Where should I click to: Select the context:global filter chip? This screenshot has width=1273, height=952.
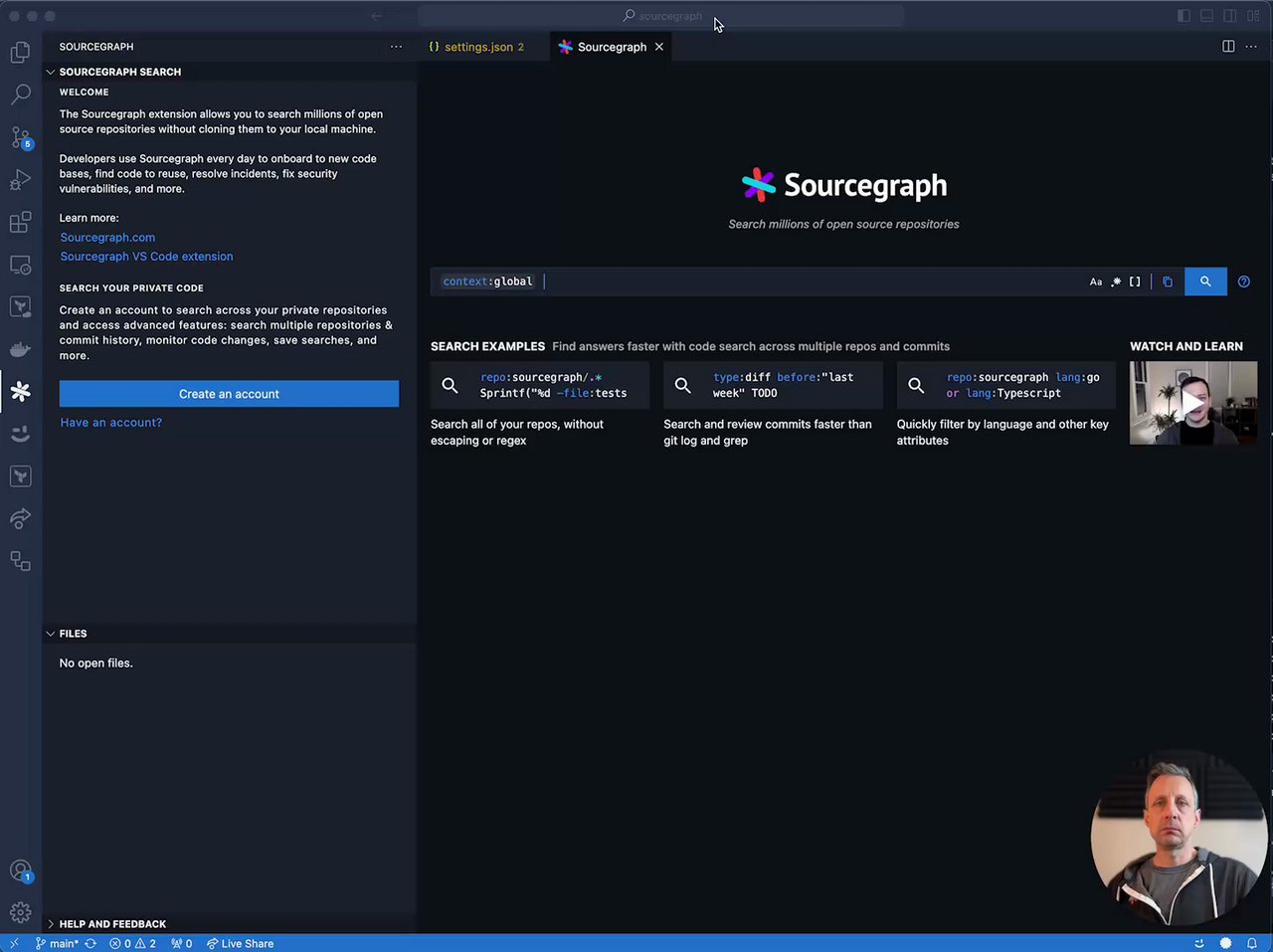(487, 282)
